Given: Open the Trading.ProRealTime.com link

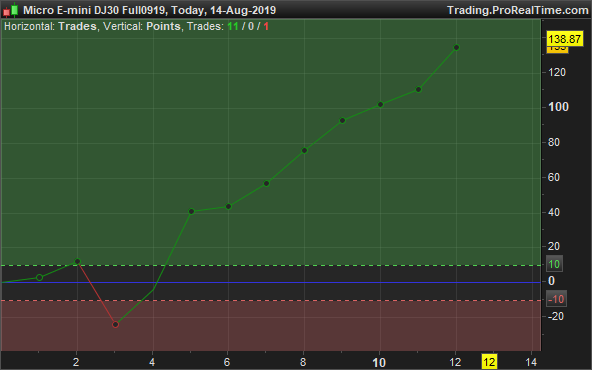Looking at the screenshot, I should (518, 10).
